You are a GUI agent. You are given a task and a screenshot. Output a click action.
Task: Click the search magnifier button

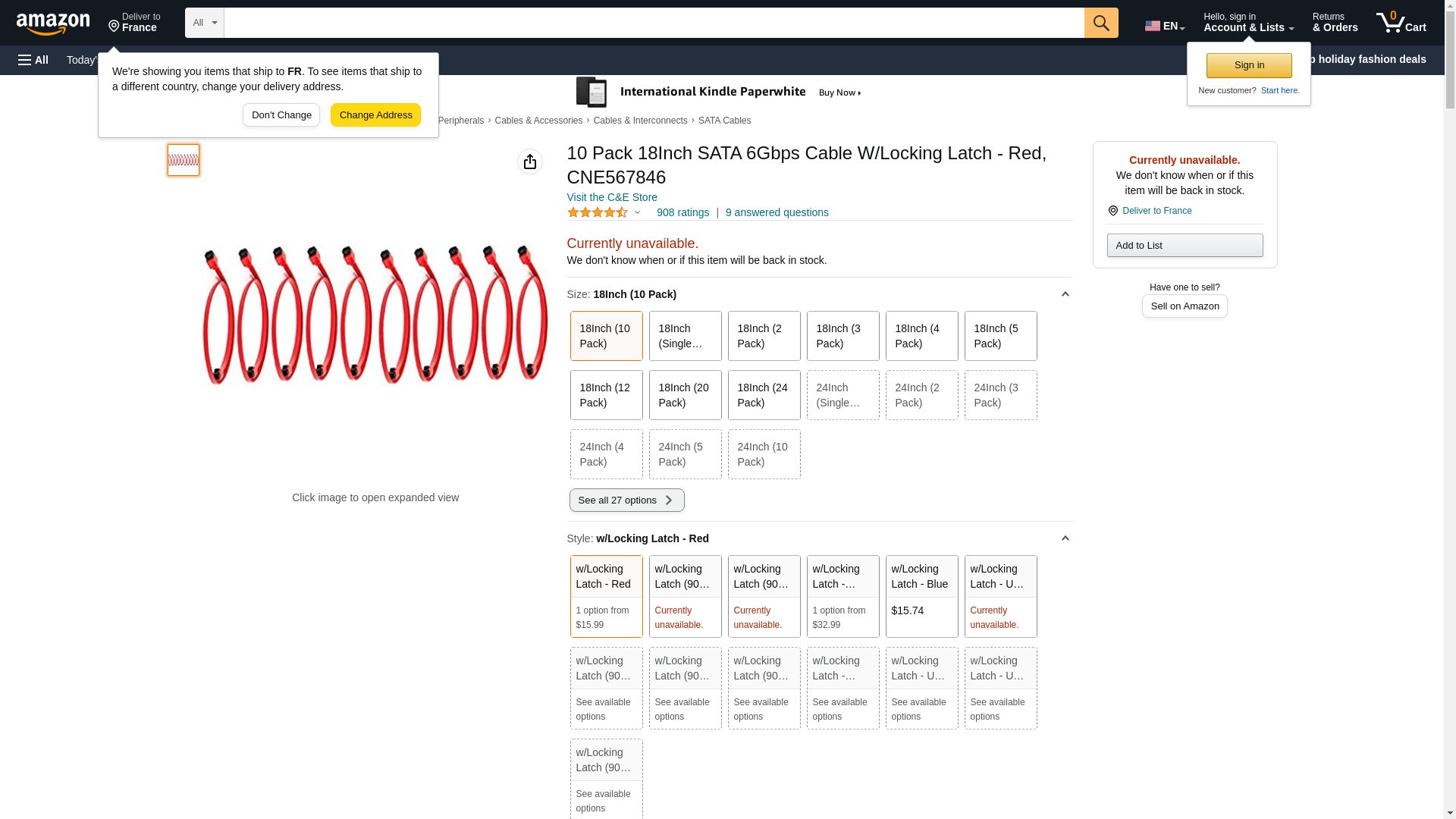[1100, 23]
